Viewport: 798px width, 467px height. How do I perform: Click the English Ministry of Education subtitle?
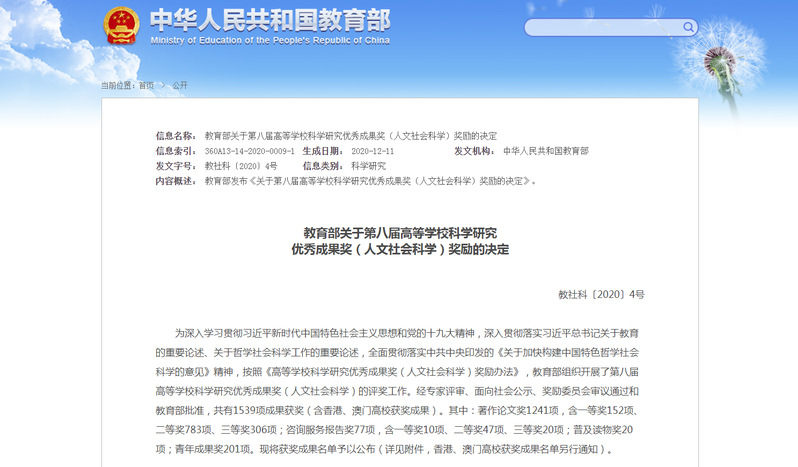click(269, 41)
